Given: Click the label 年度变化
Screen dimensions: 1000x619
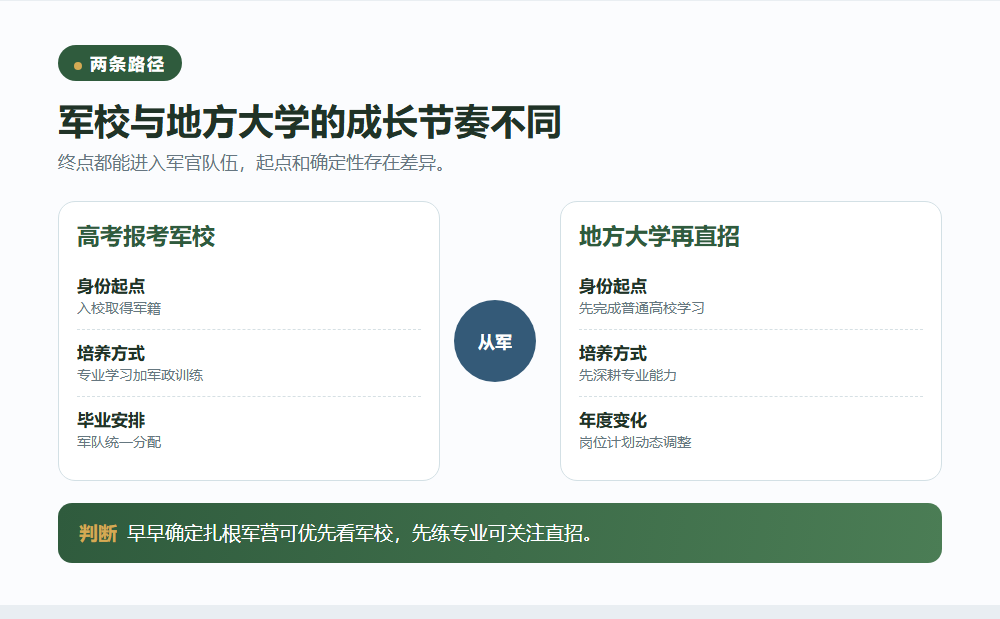Looking at the screenshot, I should [613, 420].
